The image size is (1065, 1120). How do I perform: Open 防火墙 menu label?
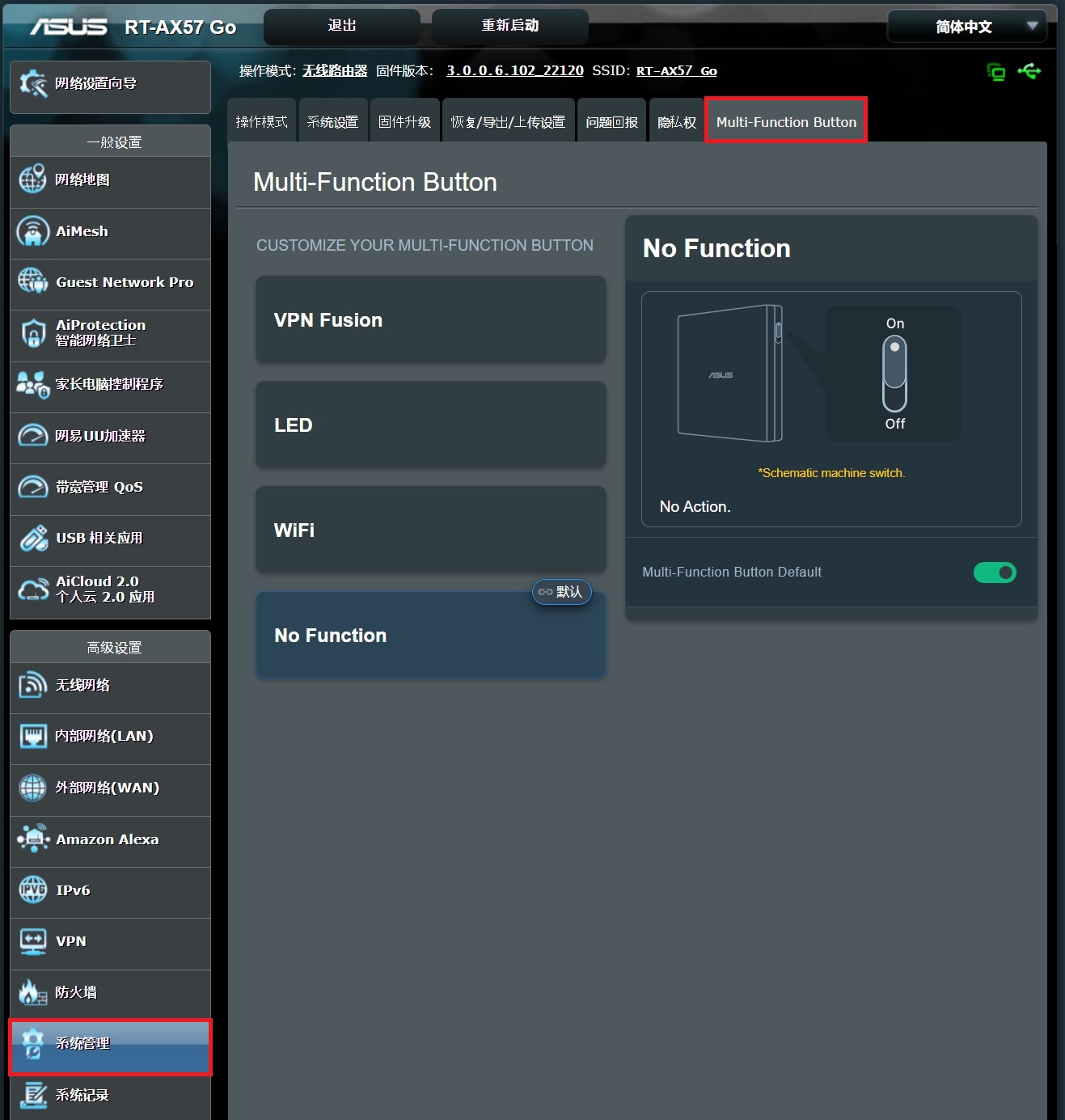click(x=76, y=992)
